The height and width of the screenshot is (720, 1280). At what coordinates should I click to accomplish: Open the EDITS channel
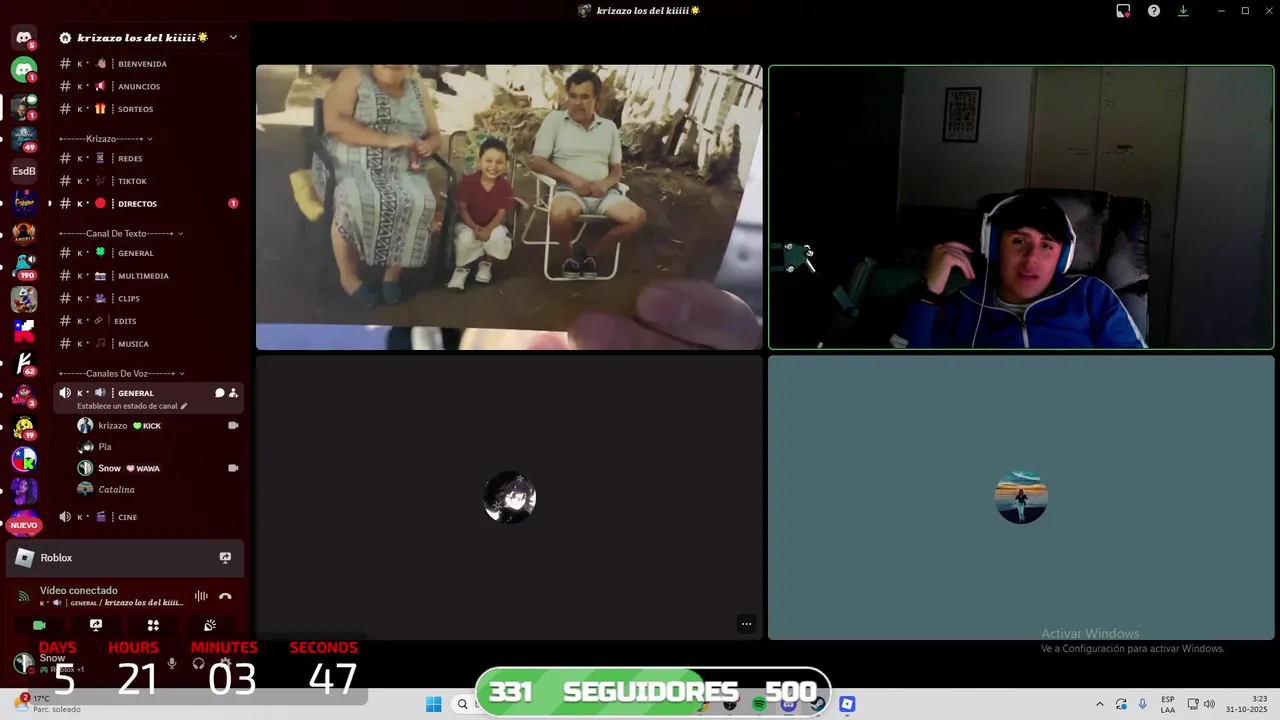tap(148, 321)
